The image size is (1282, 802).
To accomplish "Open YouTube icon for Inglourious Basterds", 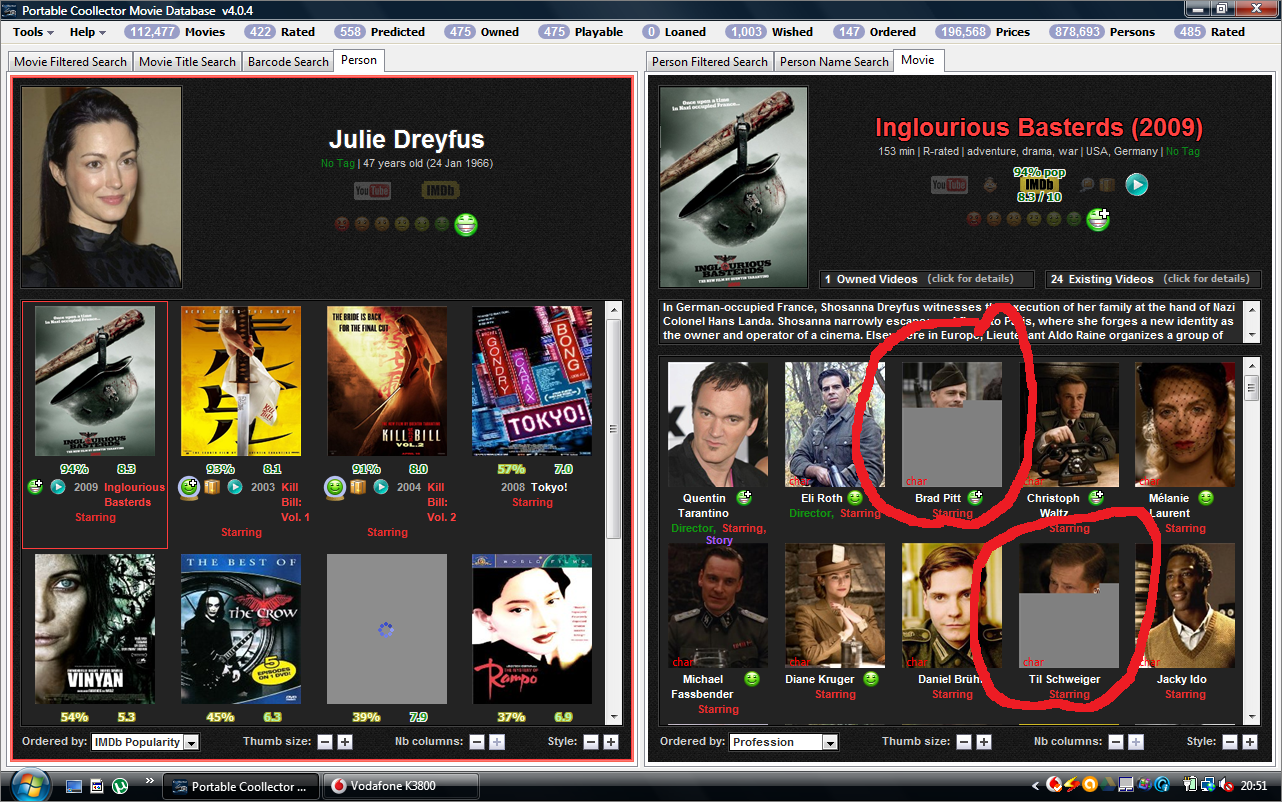I will pyautogui.click(x=949, y=185).
